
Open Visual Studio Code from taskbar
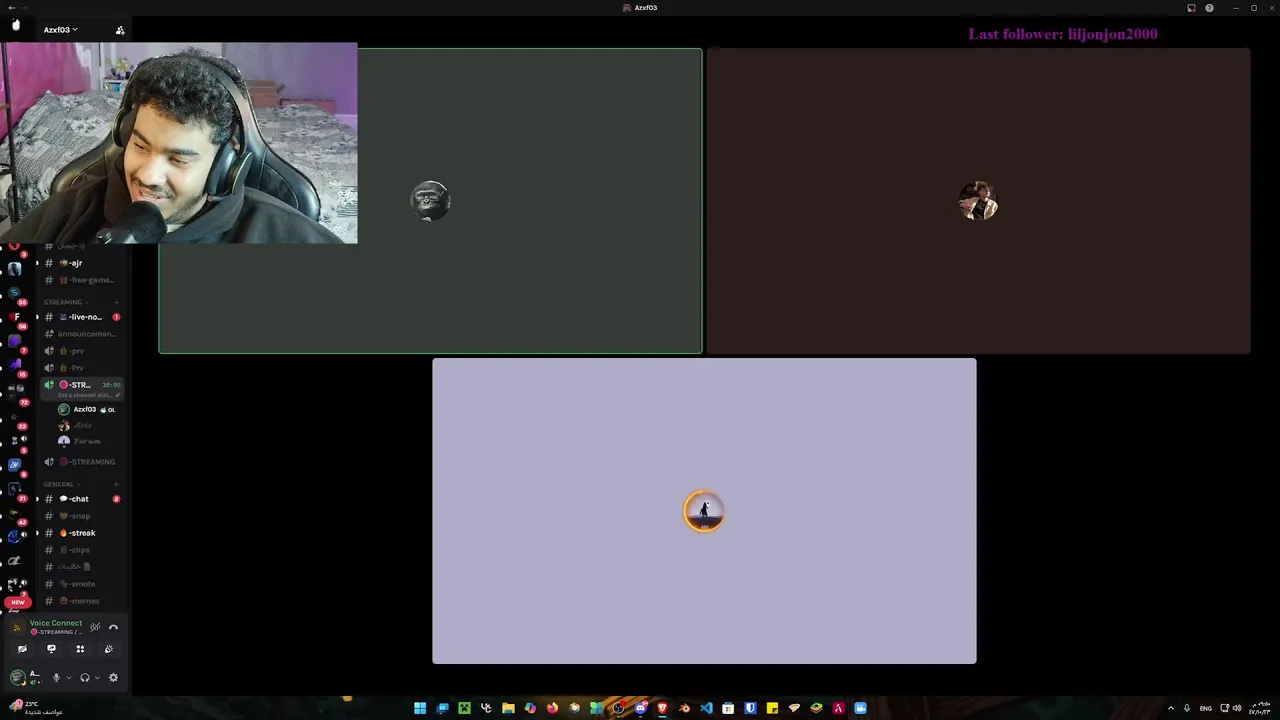(x=706, y=708)
